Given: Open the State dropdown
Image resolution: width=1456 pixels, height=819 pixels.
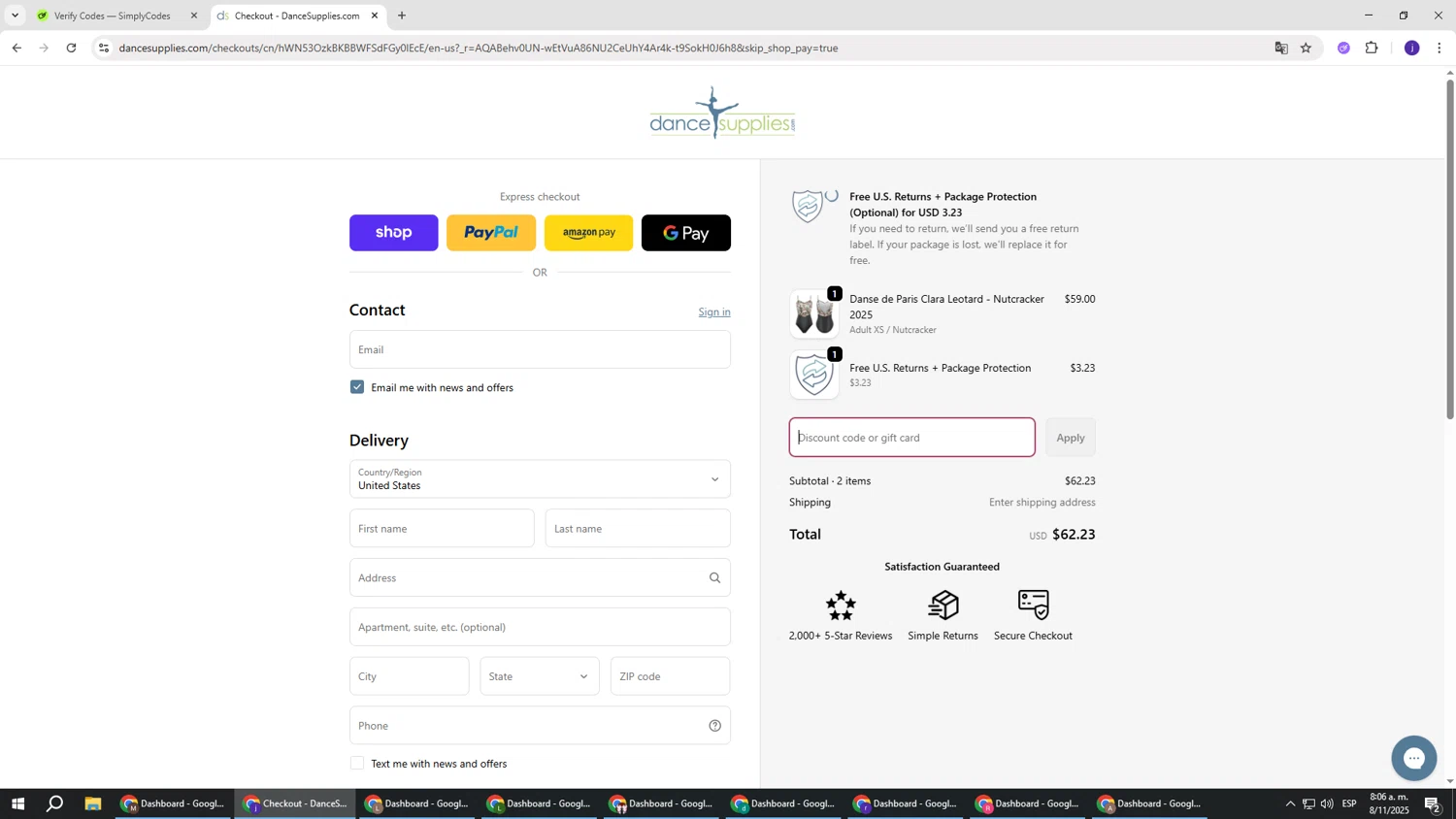Looking at the screenshot, I should click(x=540, y=676).
